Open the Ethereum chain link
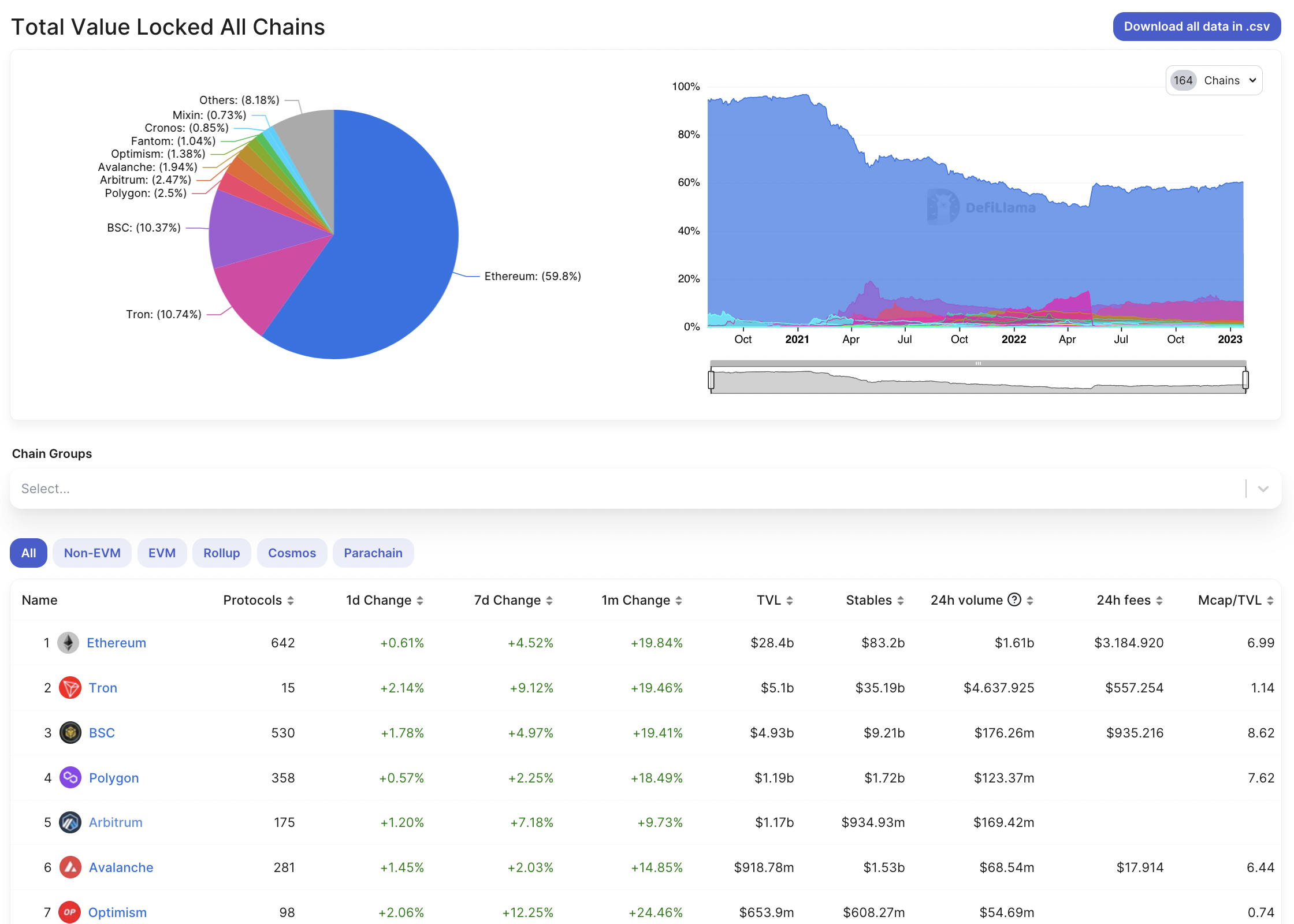This screenshot has height=924, width=1294. pos(116,643)
